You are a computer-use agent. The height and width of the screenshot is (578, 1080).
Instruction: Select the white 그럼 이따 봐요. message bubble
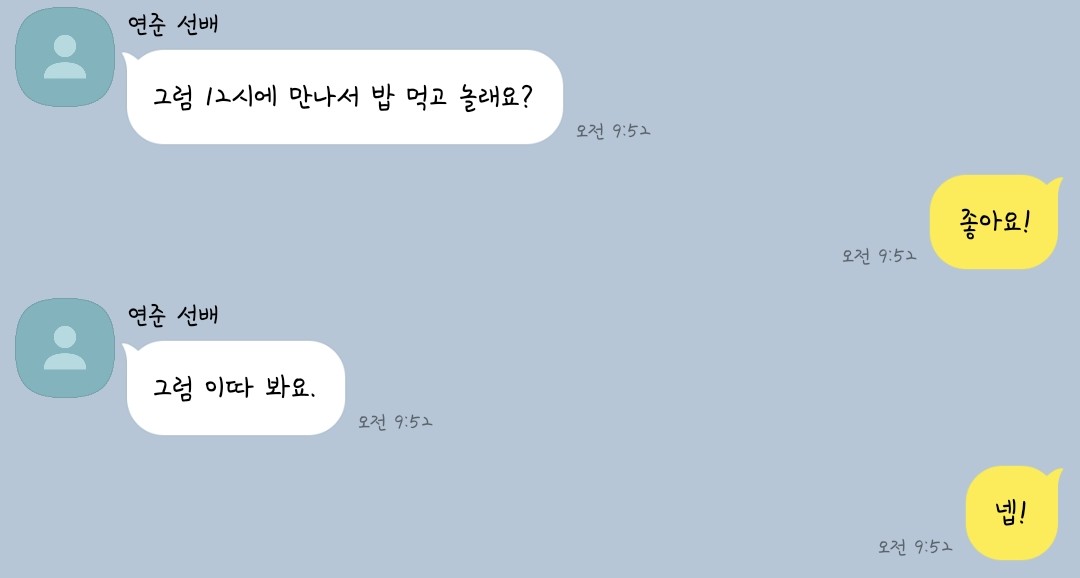click(234, 388)
